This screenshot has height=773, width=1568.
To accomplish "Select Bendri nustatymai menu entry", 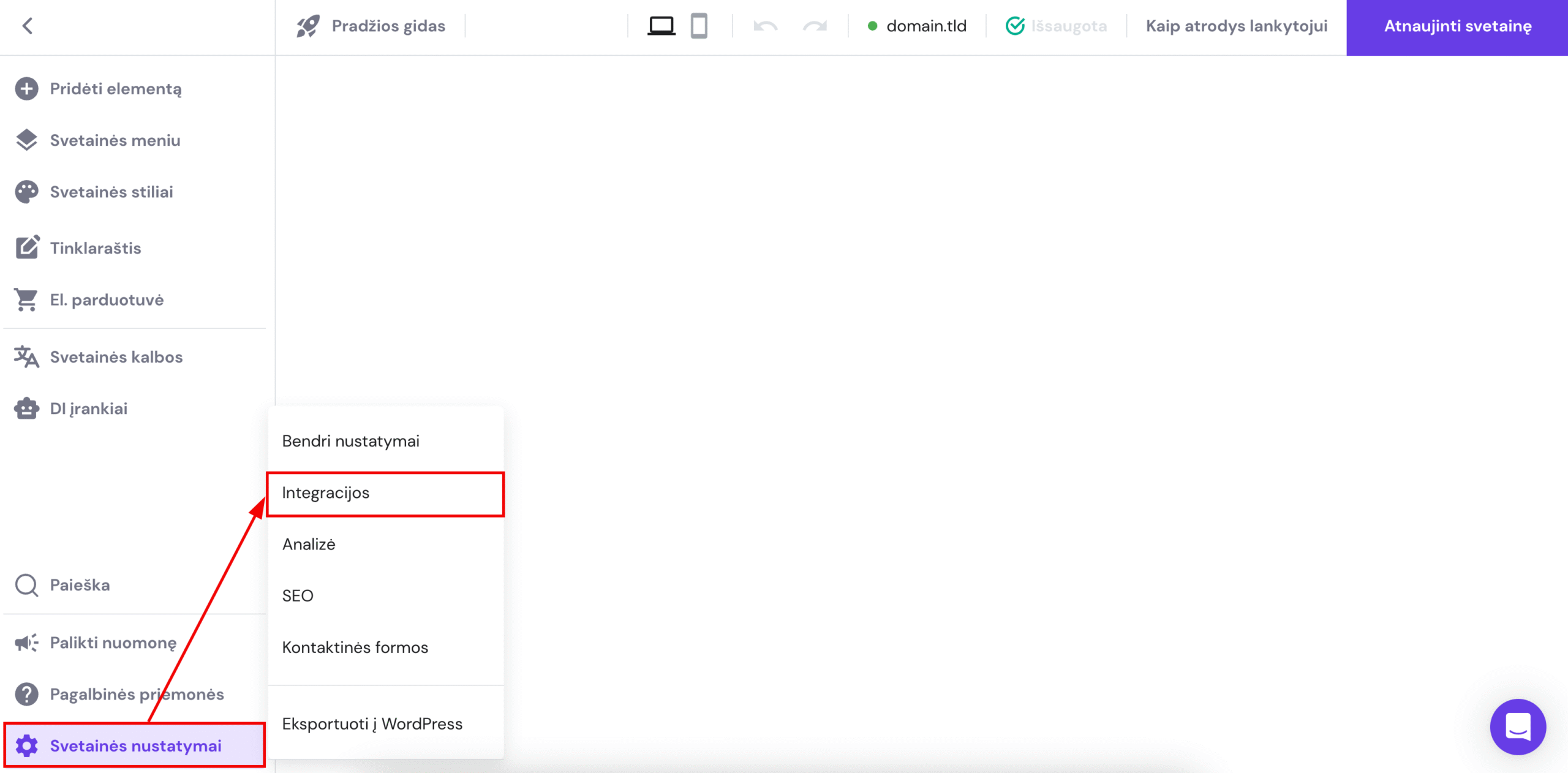I will 350,440.
